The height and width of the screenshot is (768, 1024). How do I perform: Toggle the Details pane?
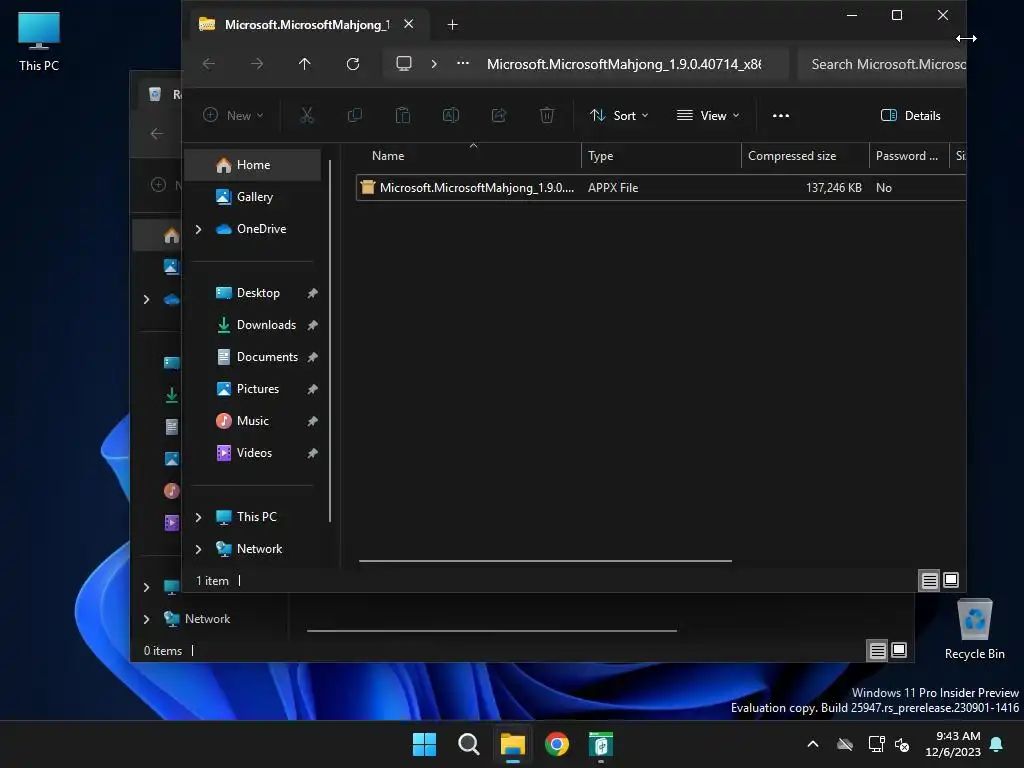(x=910, y=116)
